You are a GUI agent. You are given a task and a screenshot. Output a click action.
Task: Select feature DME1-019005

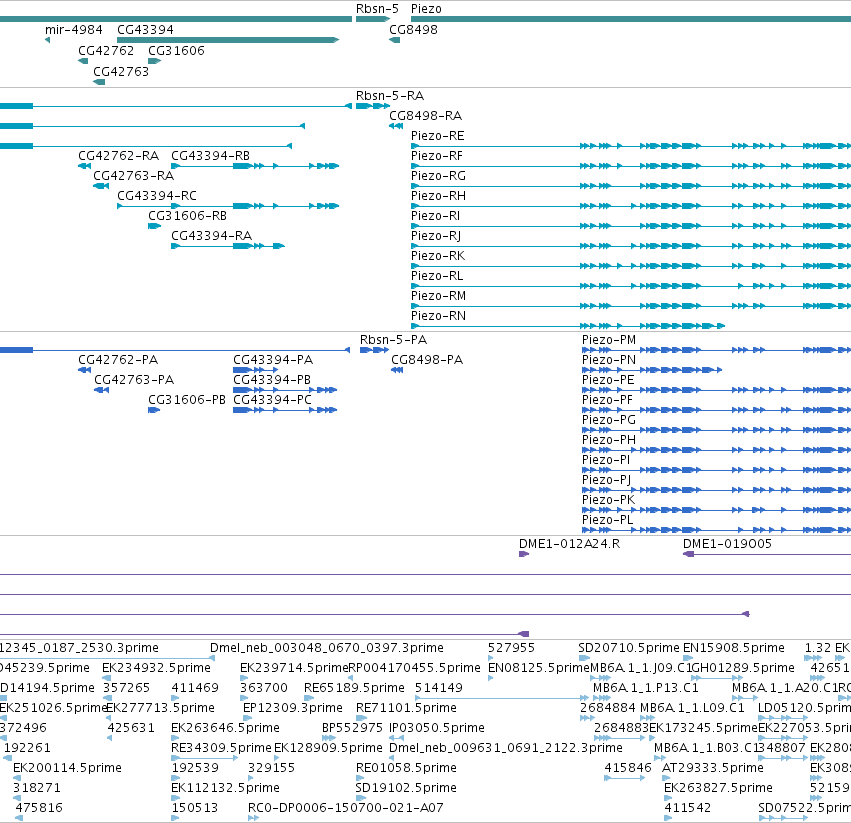pos(727,544)
